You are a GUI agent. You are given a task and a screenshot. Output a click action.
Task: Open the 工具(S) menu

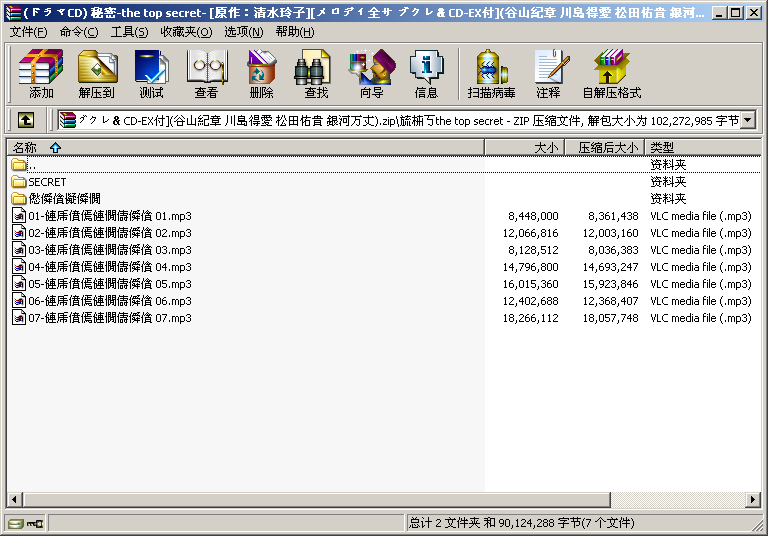(x=129, y=32)
